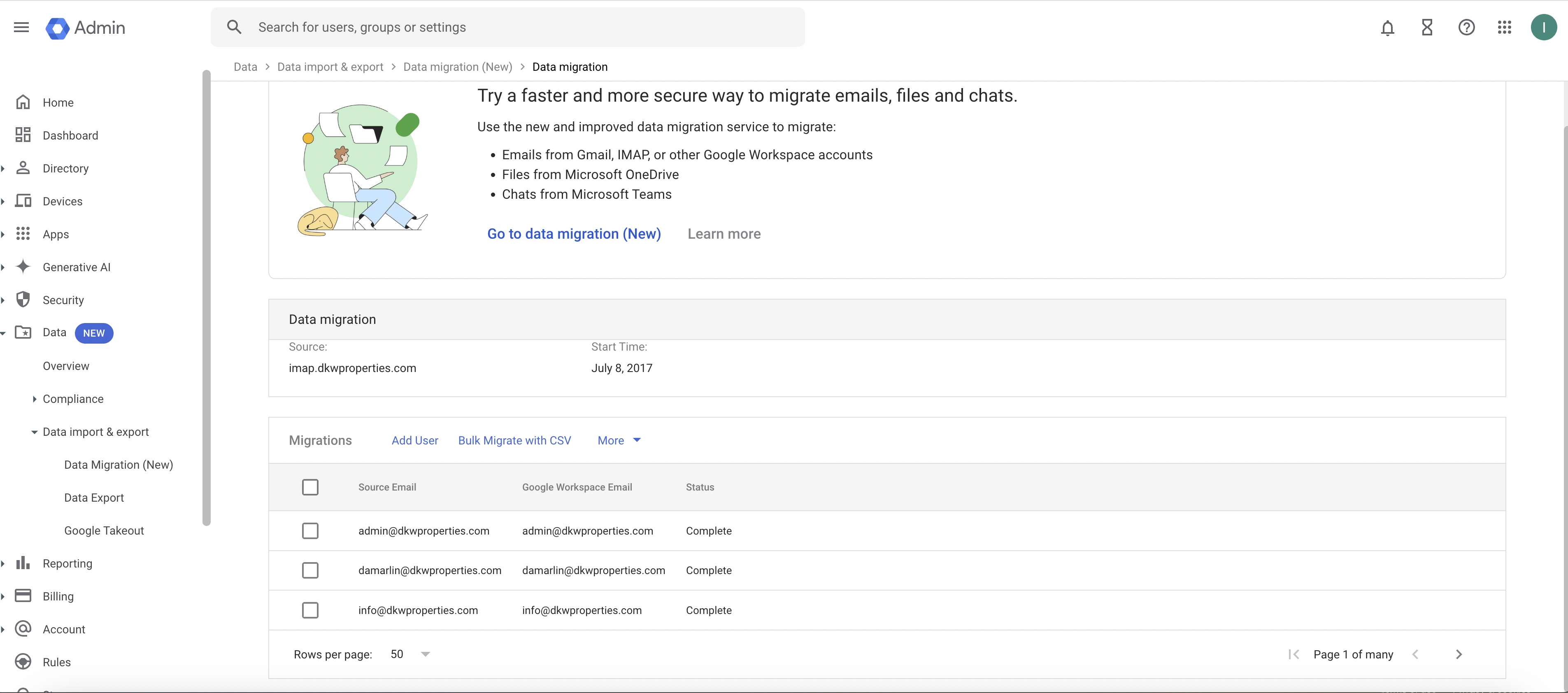Click the Dashboard icon in sidebar
The image size is (1568, 693).
pos(23,135)
